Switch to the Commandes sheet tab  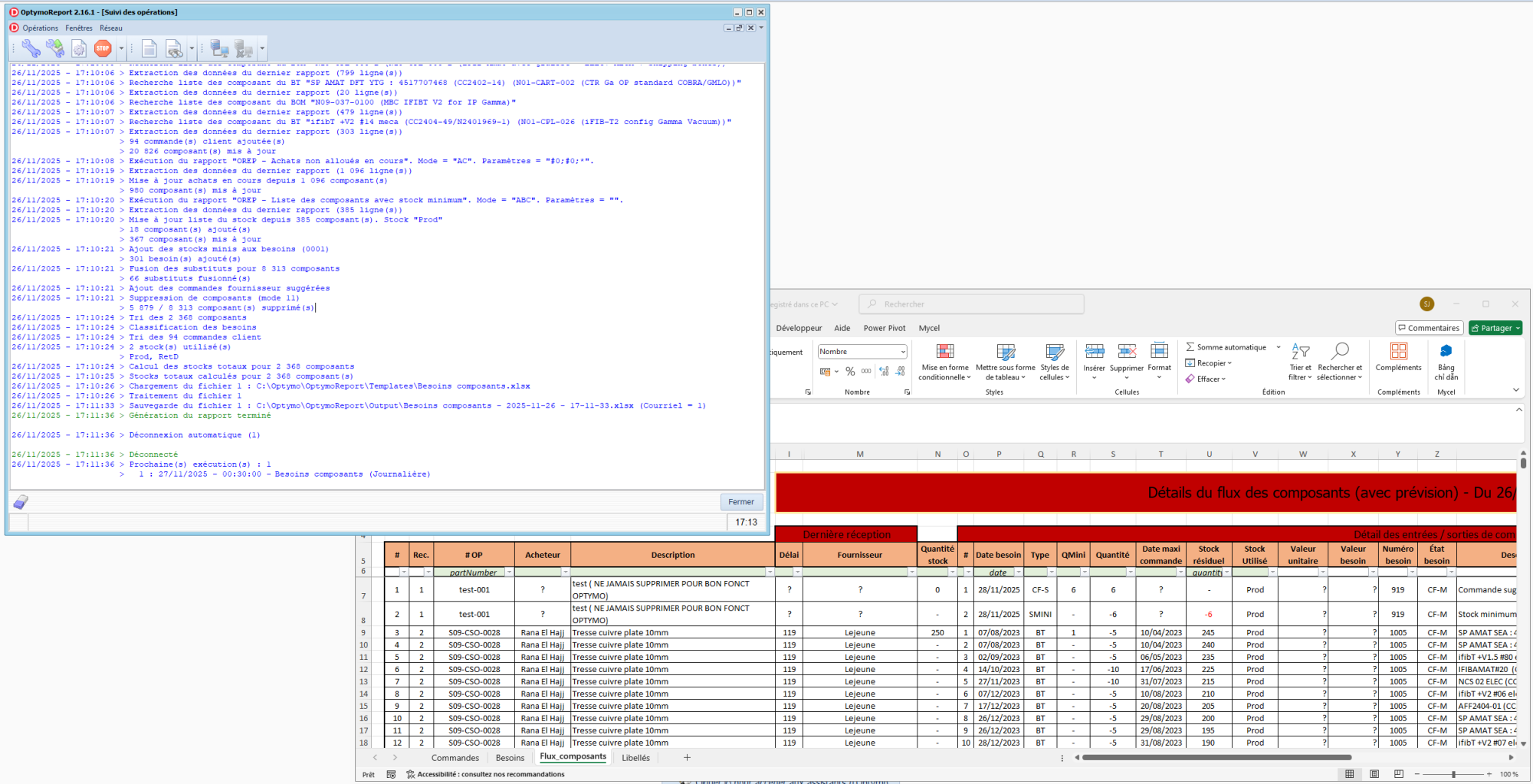(x=455, y=758)
